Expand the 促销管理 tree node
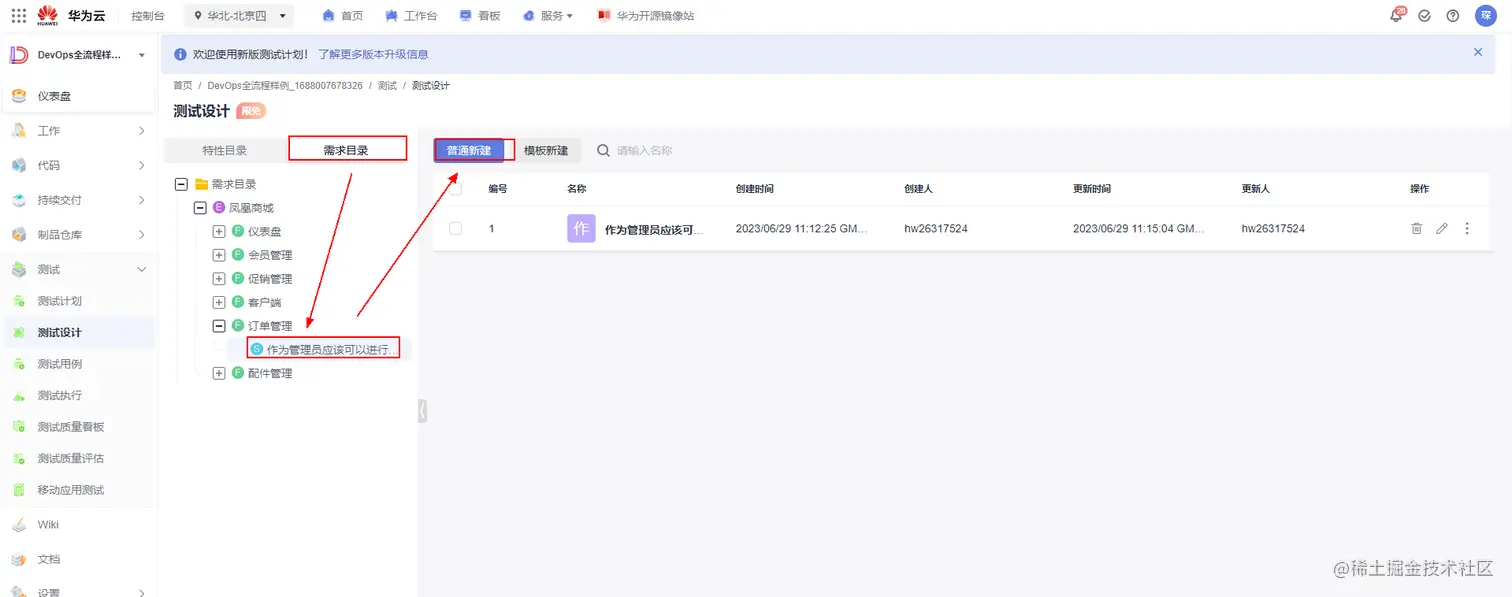This screenshot has height=597, width=1512. pyautogui.click(x=219, y=279)
